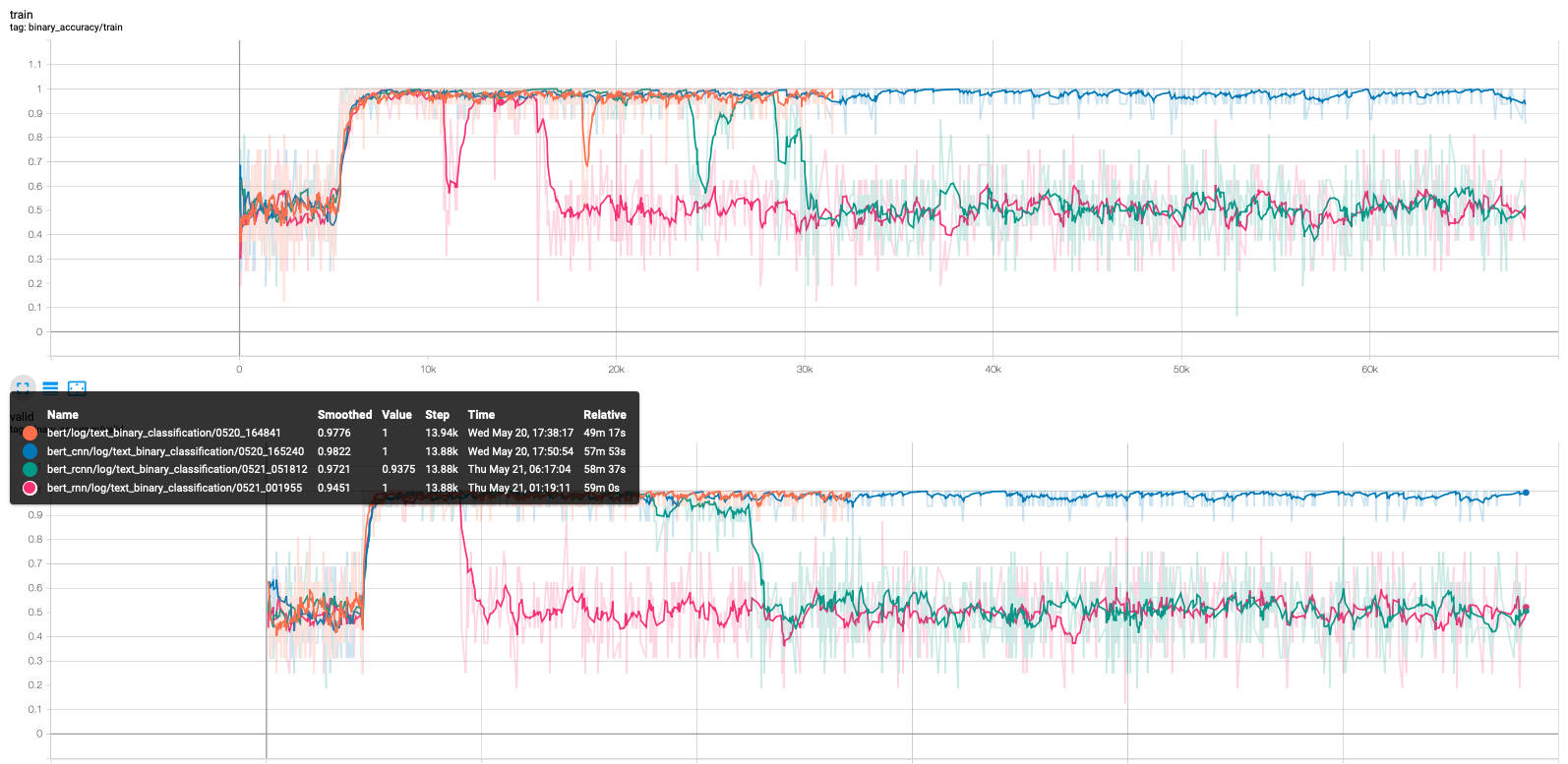Click the 30k tick on the train x-axis
1568x764 pixels.
click(x=805, y=370)
